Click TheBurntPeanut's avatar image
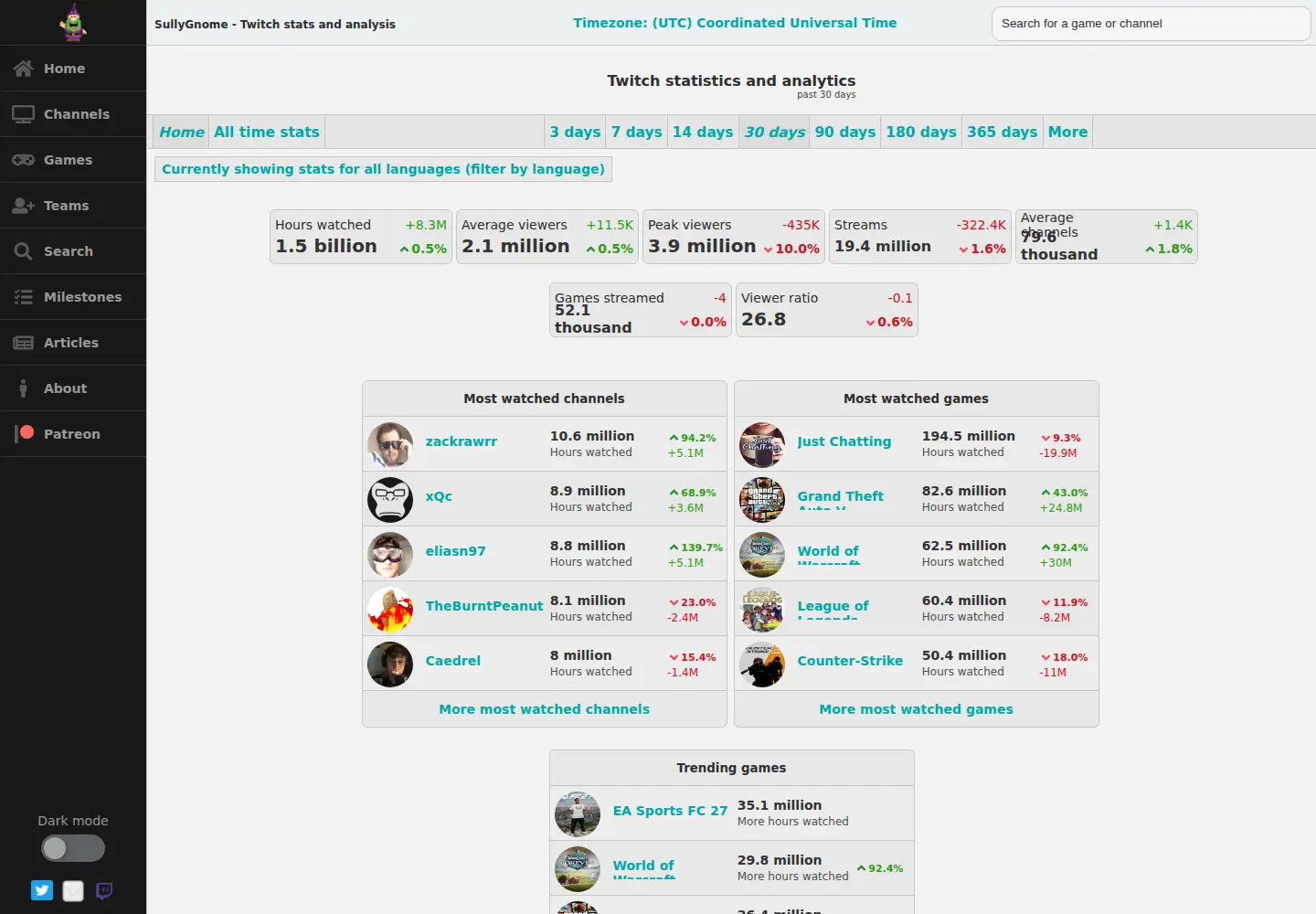The height and width of the screenshot is (914, 1316). [x=390, y=610]
